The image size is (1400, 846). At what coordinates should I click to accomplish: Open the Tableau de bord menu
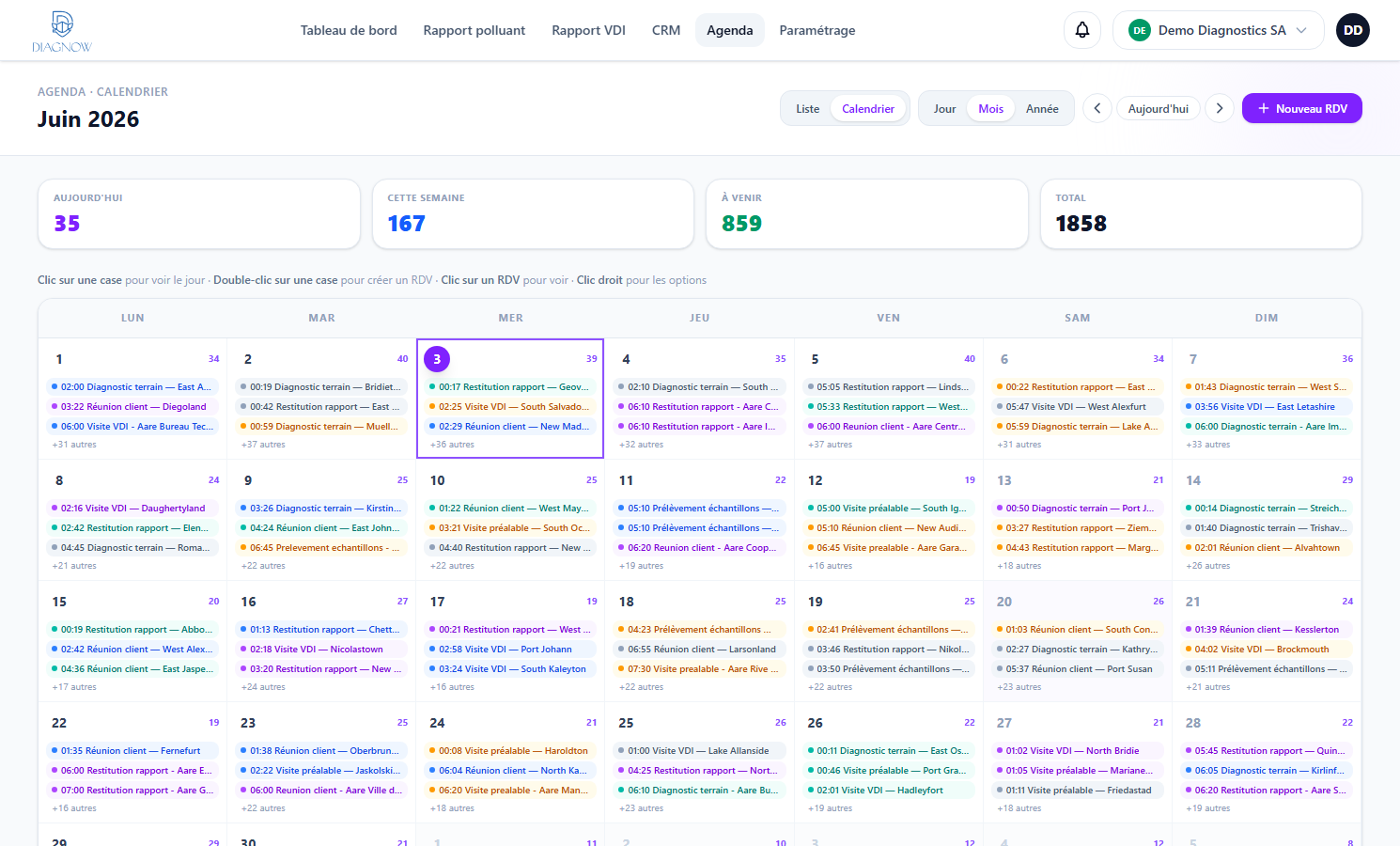pos(349,30)
